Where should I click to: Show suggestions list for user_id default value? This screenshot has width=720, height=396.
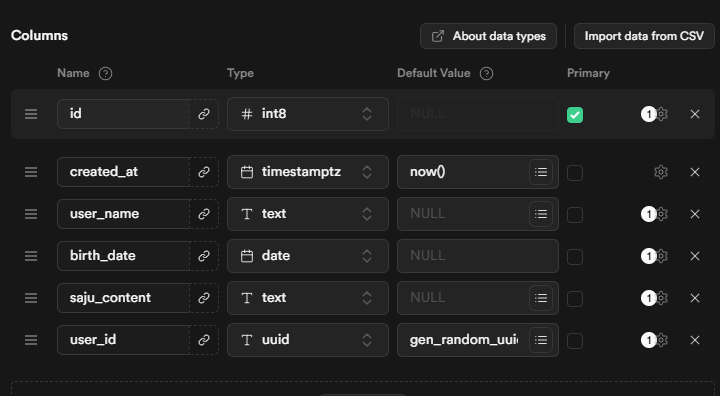tap(541, 340)
